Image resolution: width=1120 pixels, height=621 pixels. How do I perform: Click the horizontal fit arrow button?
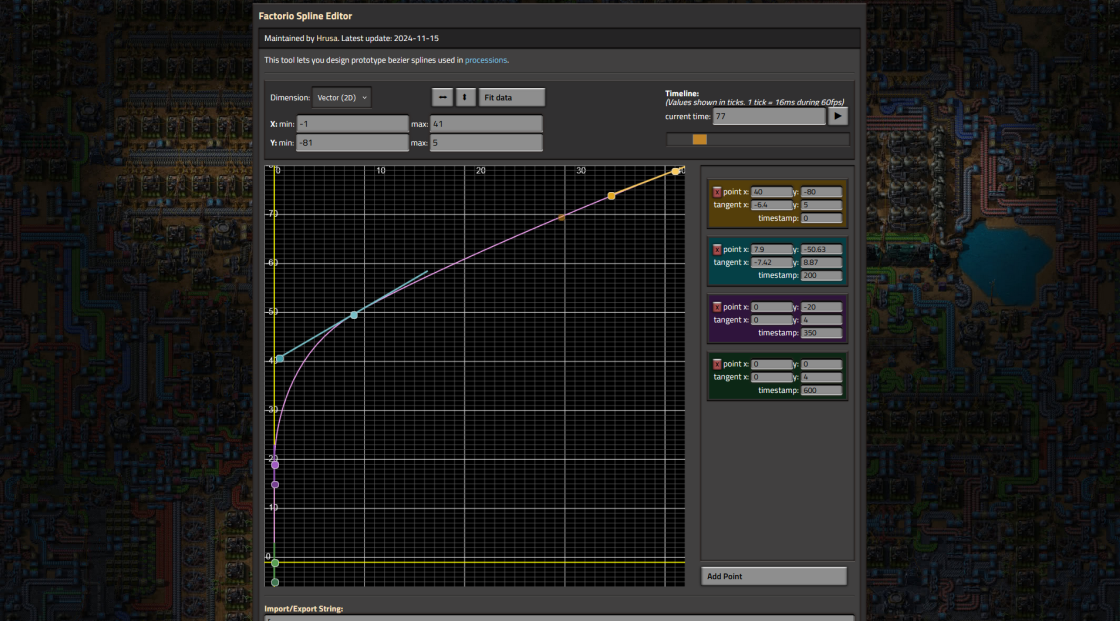[442, 97]
